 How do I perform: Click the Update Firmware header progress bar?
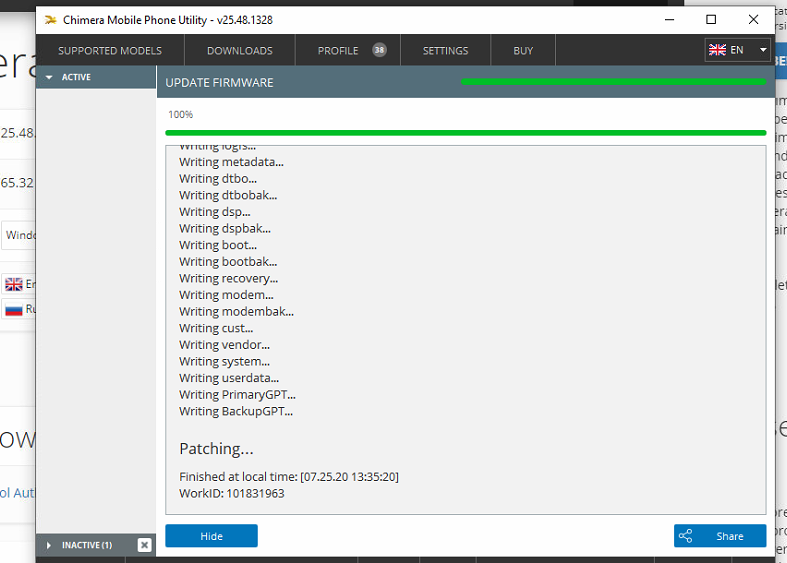coord(613,82)
